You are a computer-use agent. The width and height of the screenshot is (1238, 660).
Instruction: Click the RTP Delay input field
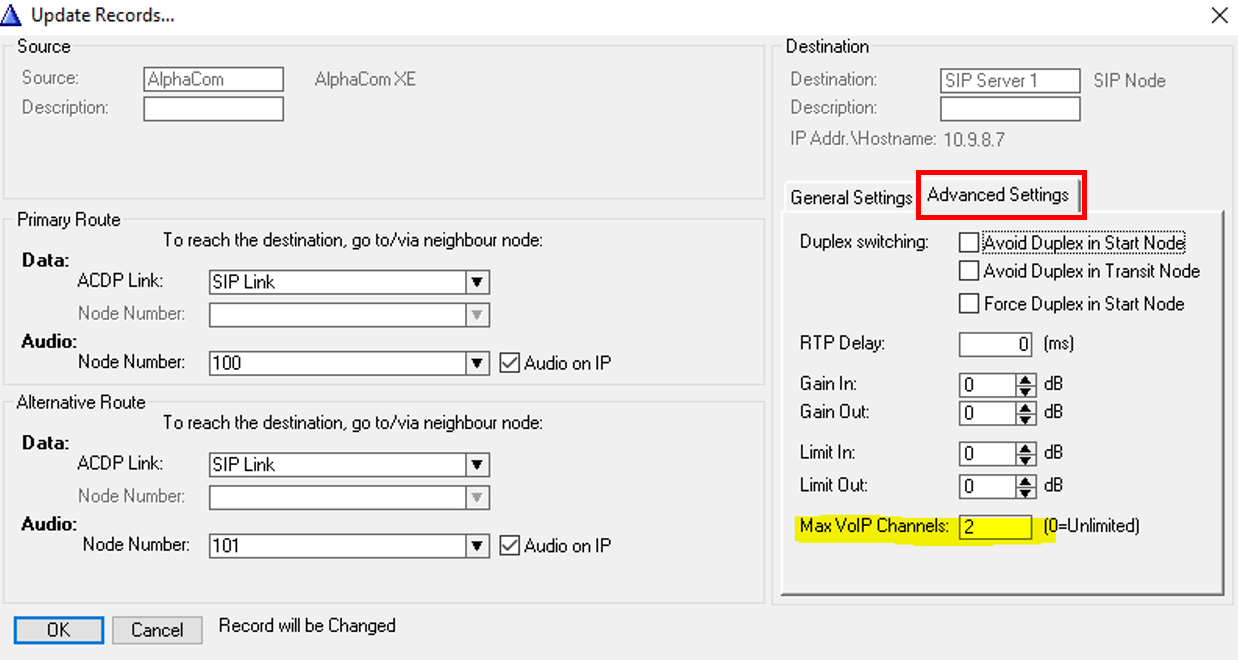click(995, 344)
